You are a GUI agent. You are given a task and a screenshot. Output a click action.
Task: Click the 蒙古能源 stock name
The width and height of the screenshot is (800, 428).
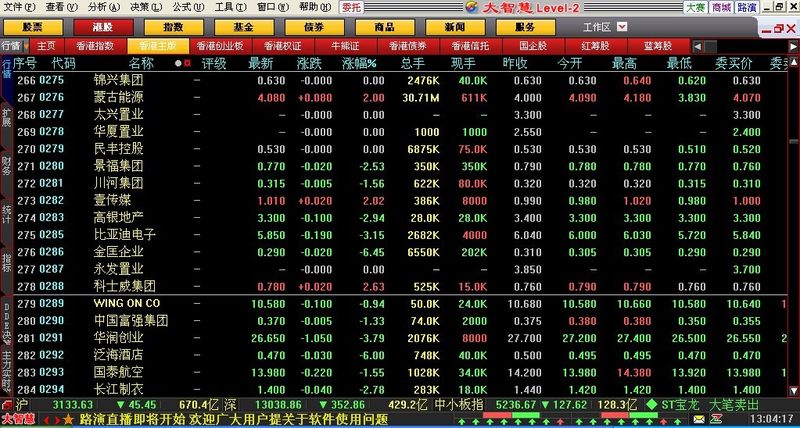coord(118,97)
